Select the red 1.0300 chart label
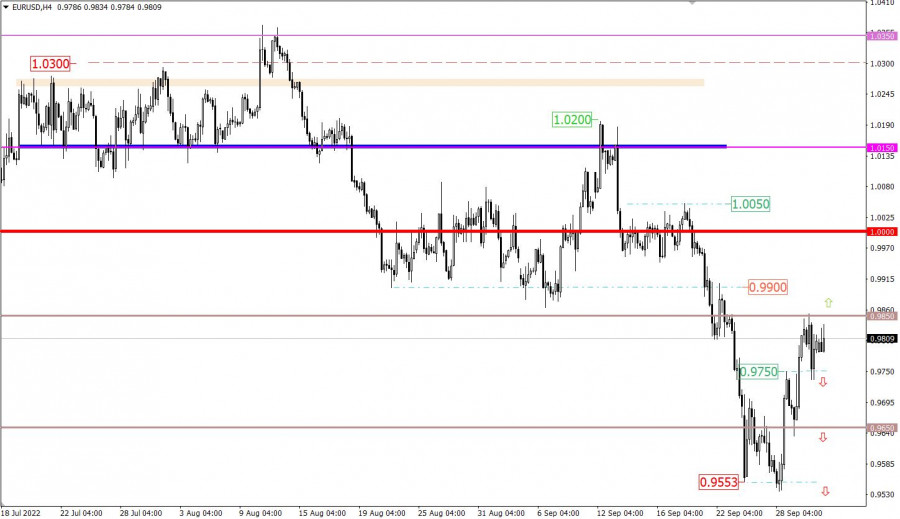 (51, 64)
